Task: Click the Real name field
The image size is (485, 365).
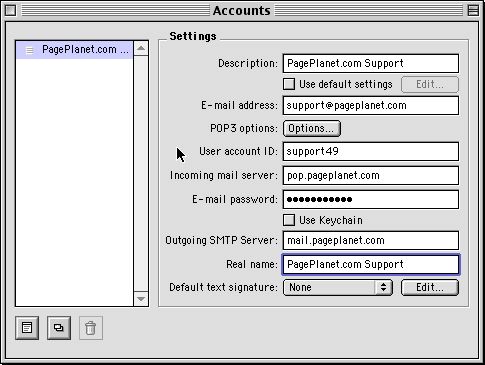Action: click(x=371, y=264)
